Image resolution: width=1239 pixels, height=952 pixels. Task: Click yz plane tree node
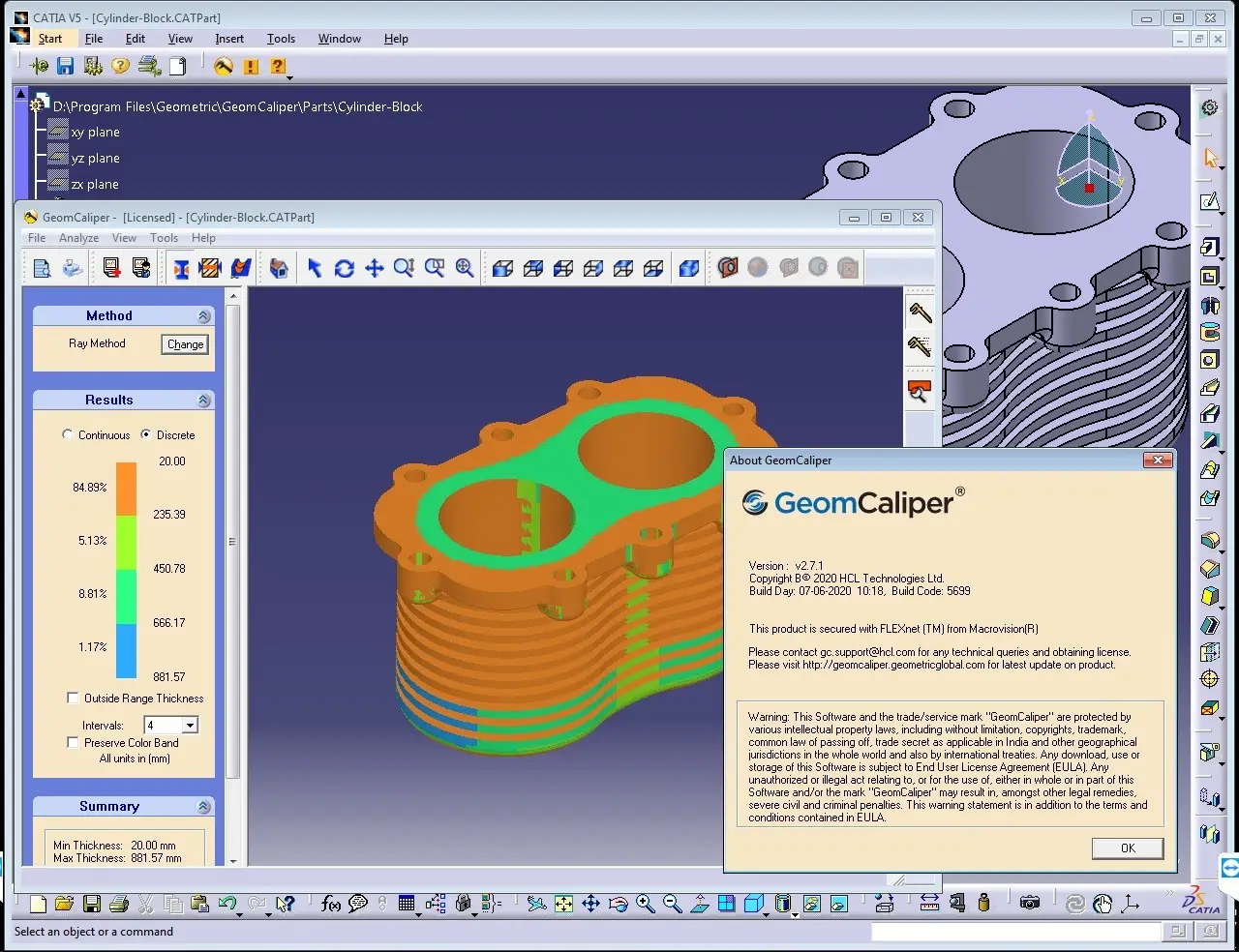pos(95,158)
